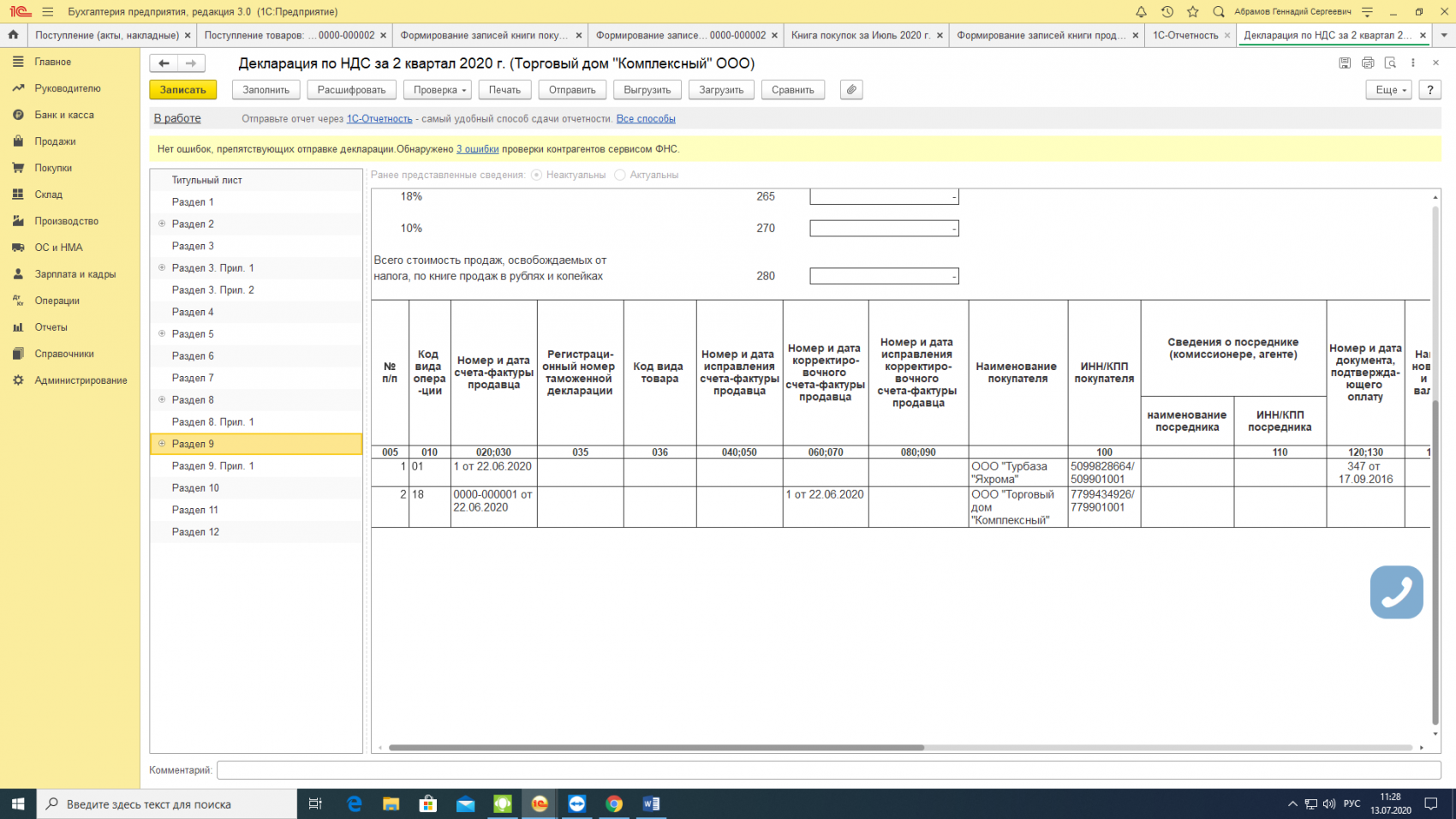The image size is (1456, 819).
Task: Select the Актуальны radio button
Action: coord(620,175)
